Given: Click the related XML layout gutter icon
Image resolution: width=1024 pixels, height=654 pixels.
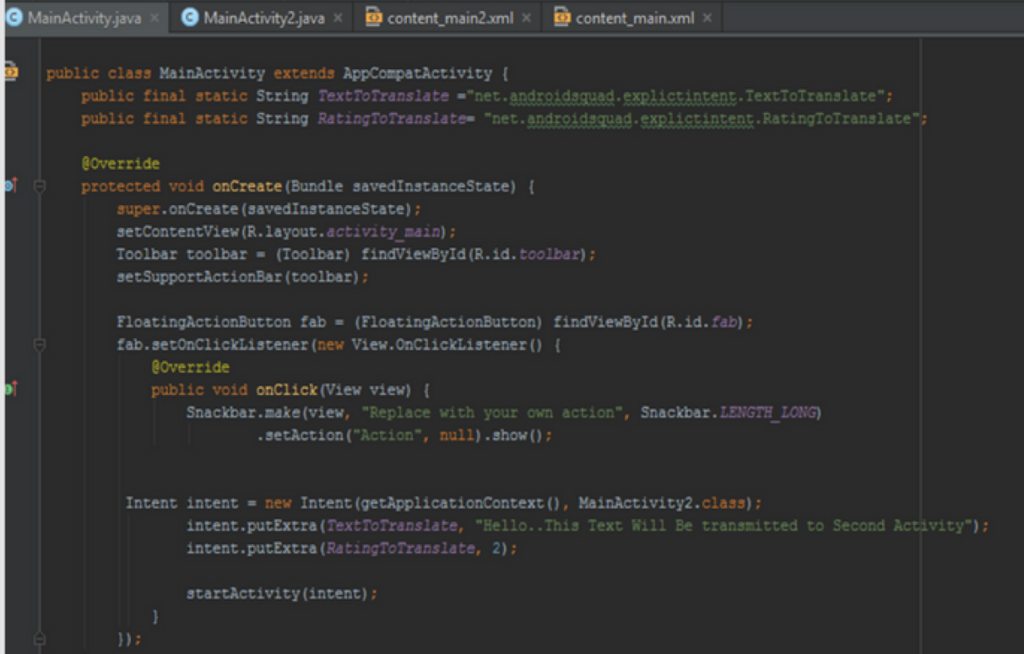Looking at the screenshot, I should point(11,72).
